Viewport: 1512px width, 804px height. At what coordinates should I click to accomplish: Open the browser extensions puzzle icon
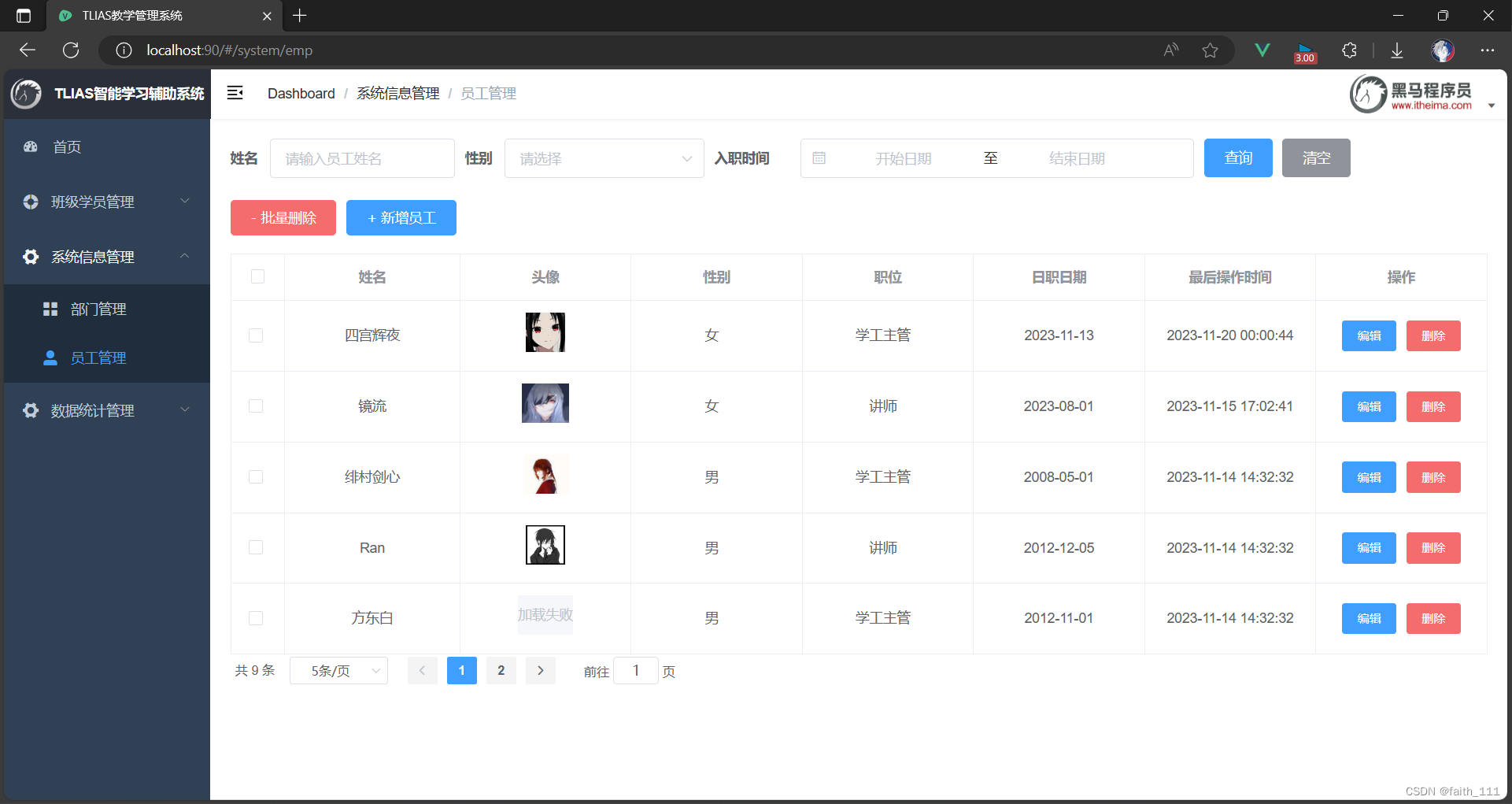coord(1349,50)
